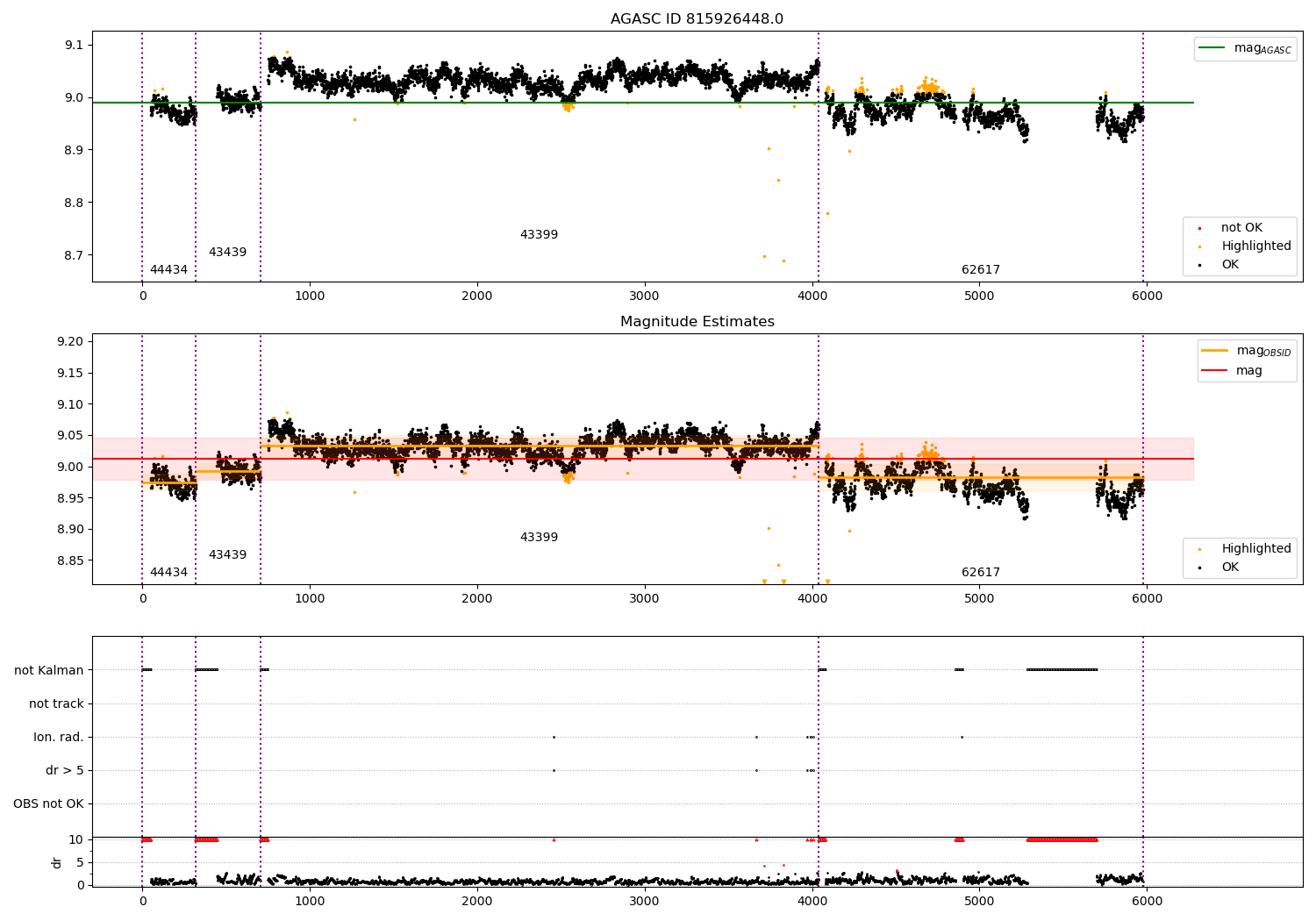
Task: Click the "not Kalman" row label
Action: click(49, 671)
